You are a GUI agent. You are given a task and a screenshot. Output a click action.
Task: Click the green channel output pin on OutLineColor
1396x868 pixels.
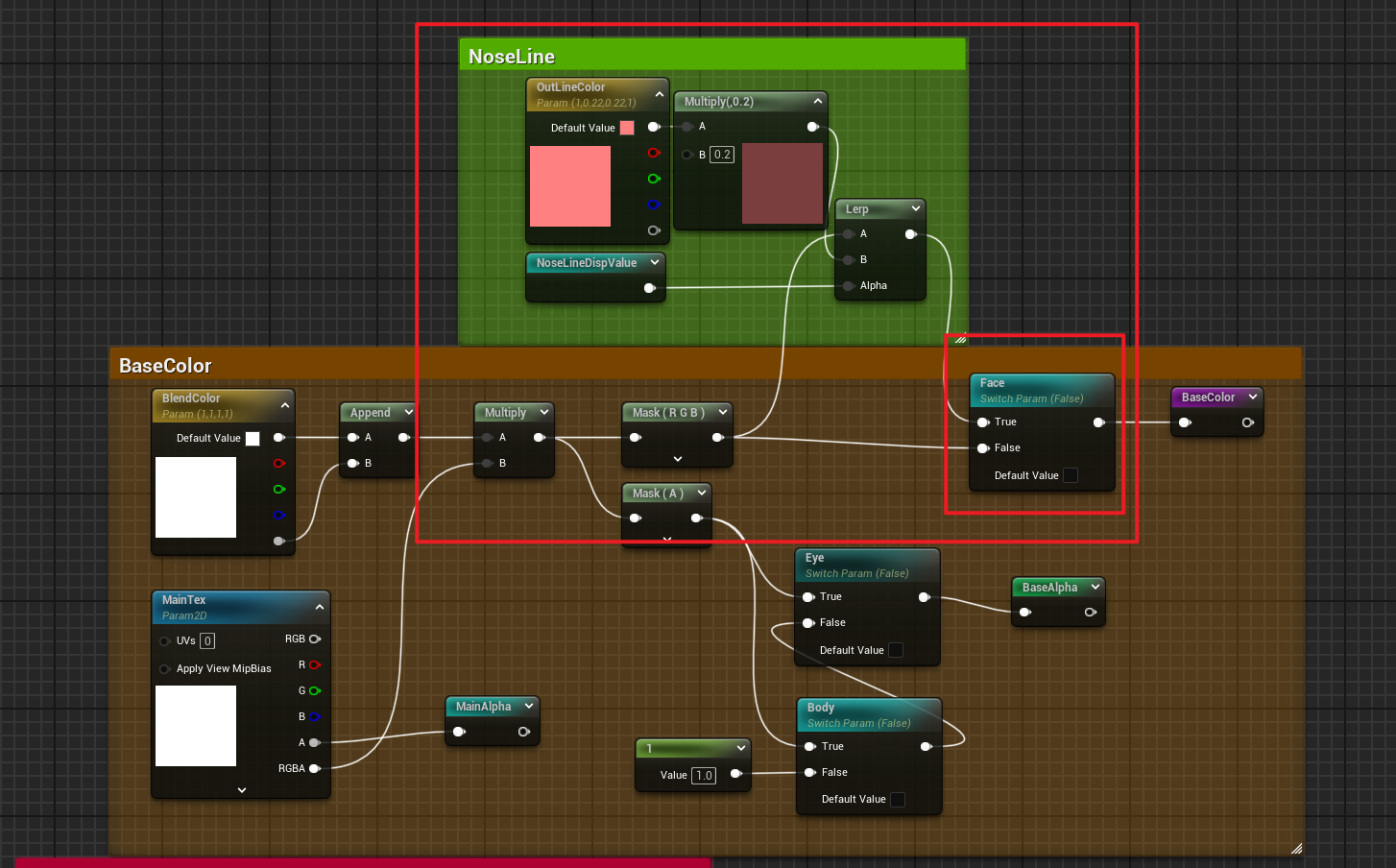click(654, 179)
